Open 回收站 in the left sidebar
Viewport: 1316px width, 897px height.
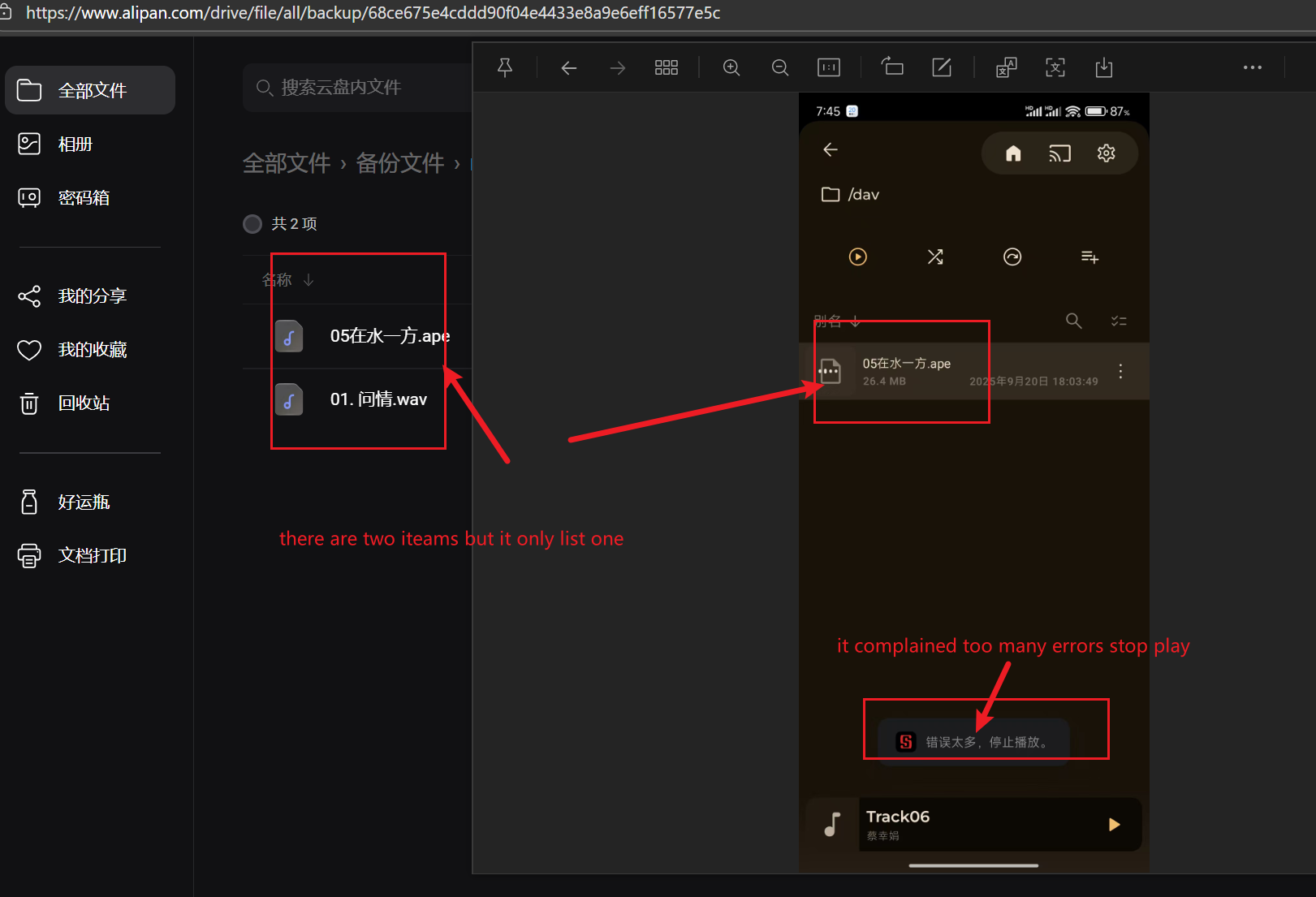tap(83, 403)
